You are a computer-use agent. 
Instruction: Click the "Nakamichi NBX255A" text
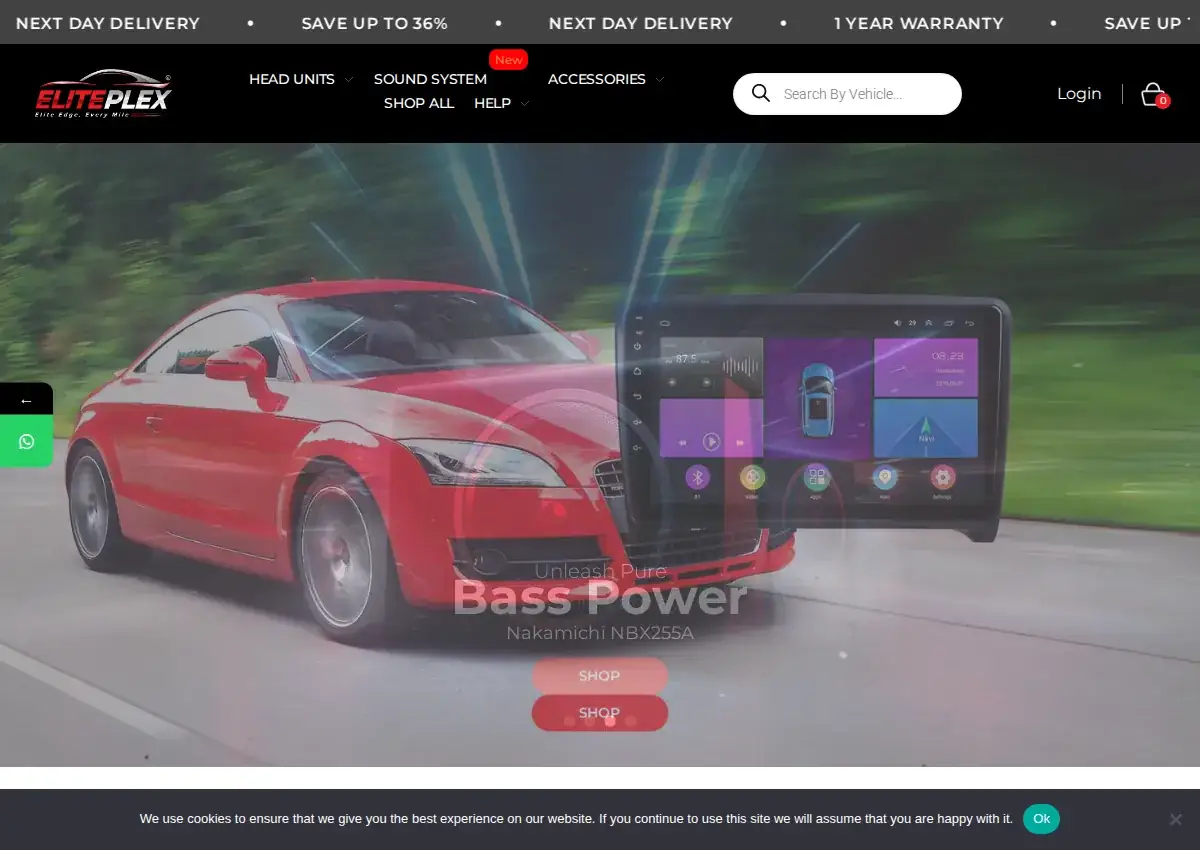[600, 633]
